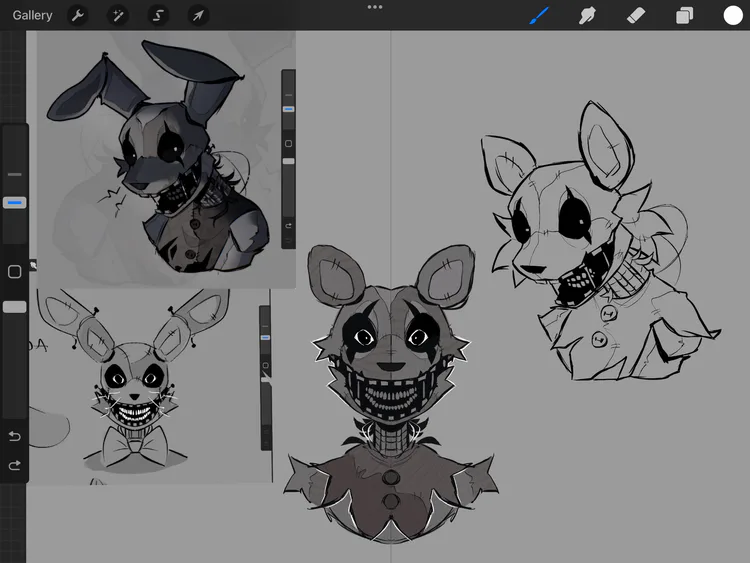750x563 pixels.
Task: Open the active color picker circle
Action: tap(733, 15)
